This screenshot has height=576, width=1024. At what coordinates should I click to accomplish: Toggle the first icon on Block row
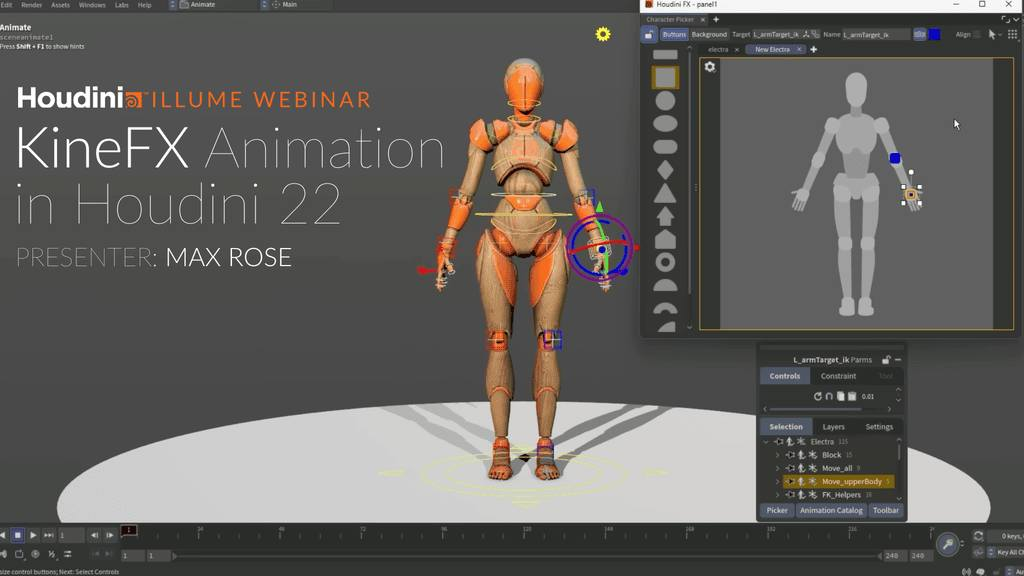(x=790, y=455)
